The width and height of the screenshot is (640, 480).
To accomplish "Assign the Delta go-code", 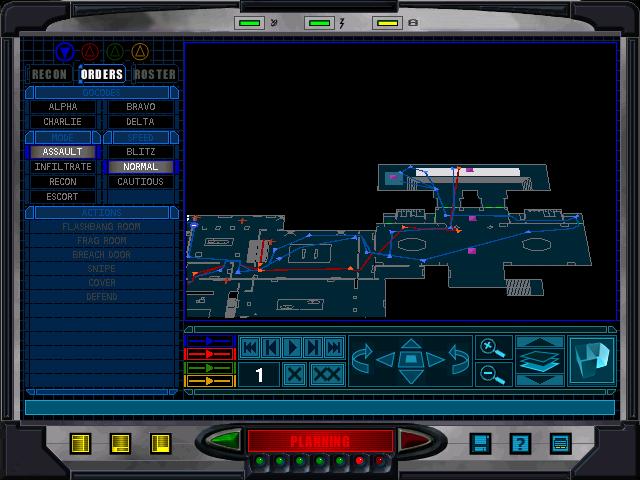I will coord(140,122).
